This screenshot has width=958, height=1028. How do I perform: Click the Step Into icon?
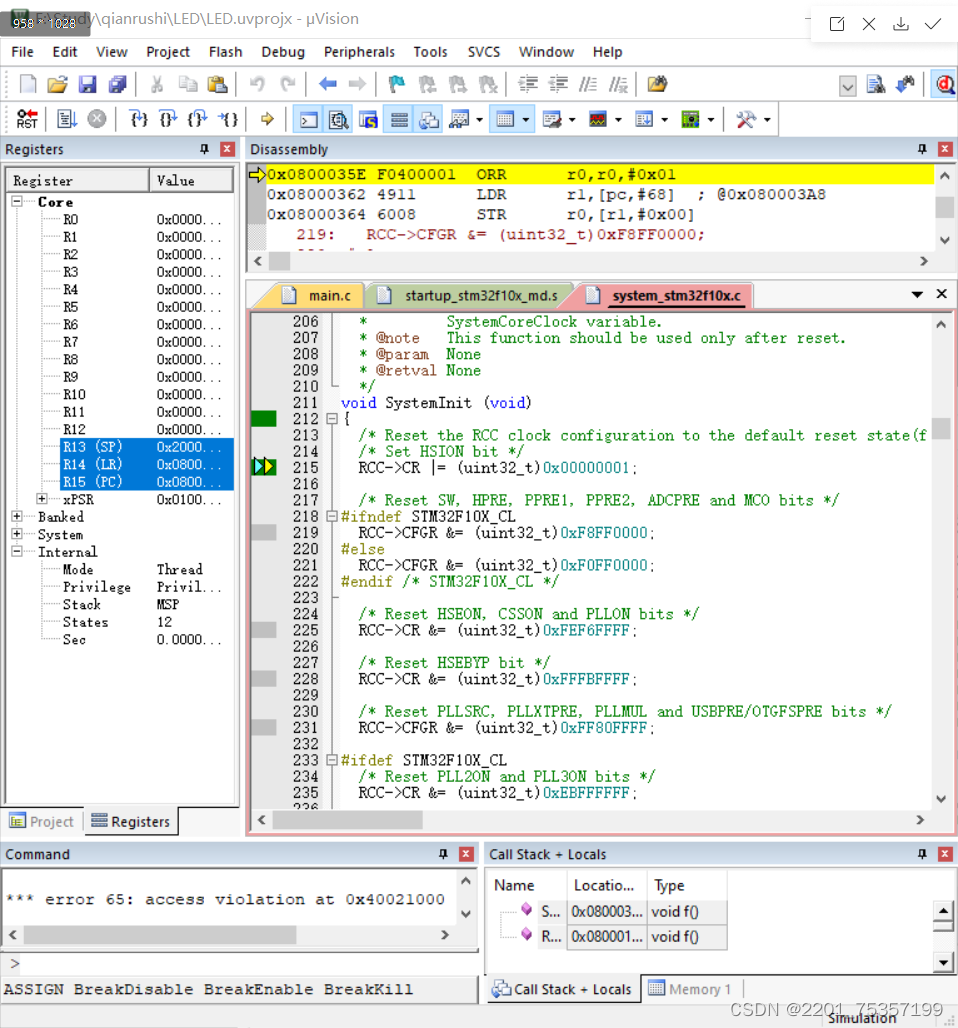tap(139, 120)
